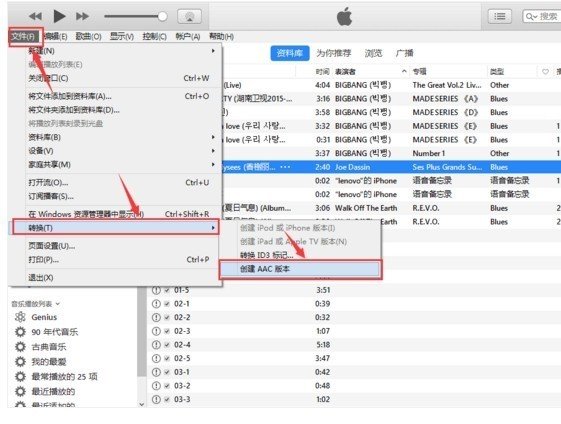Click the play button
Viewport: 561px width, 424px height.
pyautogui.click(x=59, y=16)
